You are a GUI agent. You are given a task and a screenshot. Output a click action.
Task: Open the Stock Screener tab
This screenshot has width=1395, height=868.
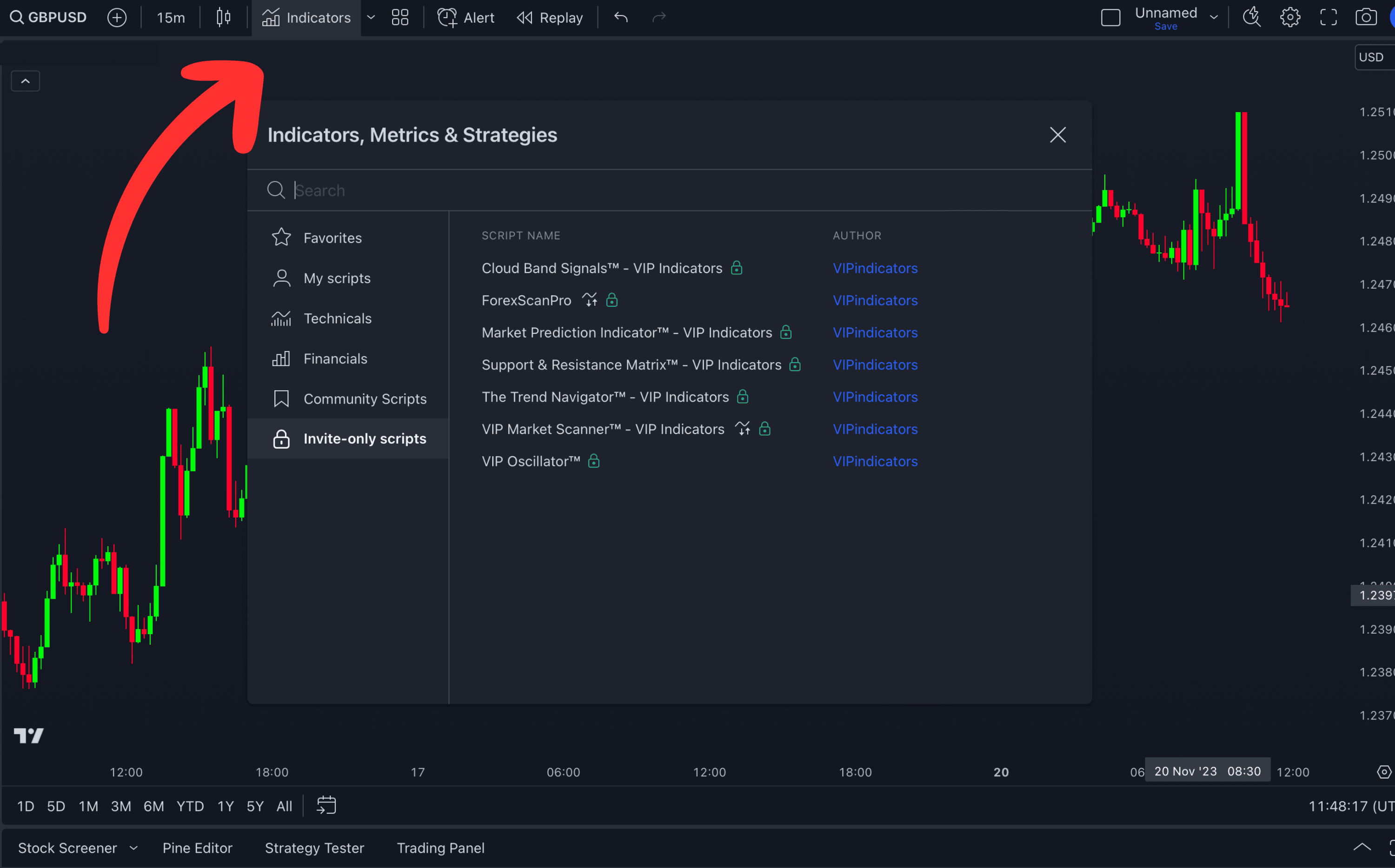point(67,848)
